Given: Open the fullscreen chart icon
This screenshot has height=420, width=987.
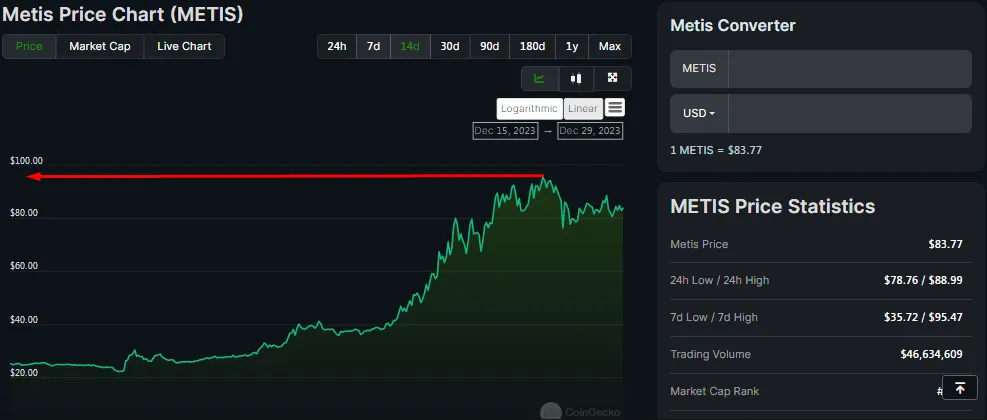Looking at the screenshot, I should point(612,78).
